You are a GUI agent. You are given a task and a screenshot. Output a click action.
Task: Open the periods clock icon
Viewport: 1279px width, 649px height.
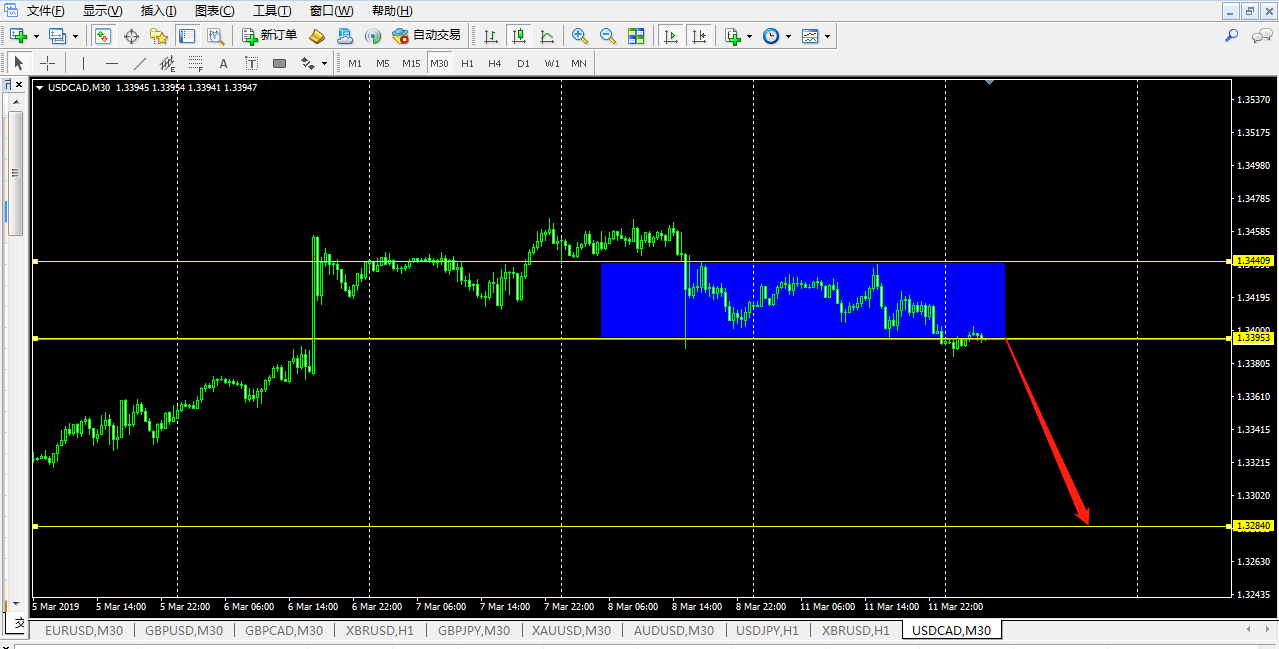(771, 36)
